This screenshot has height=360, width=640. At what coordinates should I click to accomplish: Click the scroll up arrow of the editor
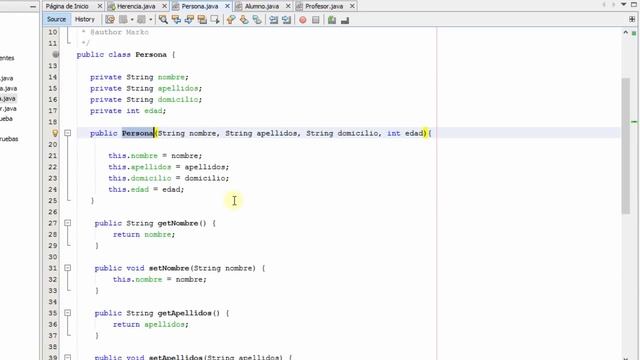coord(625,32)
